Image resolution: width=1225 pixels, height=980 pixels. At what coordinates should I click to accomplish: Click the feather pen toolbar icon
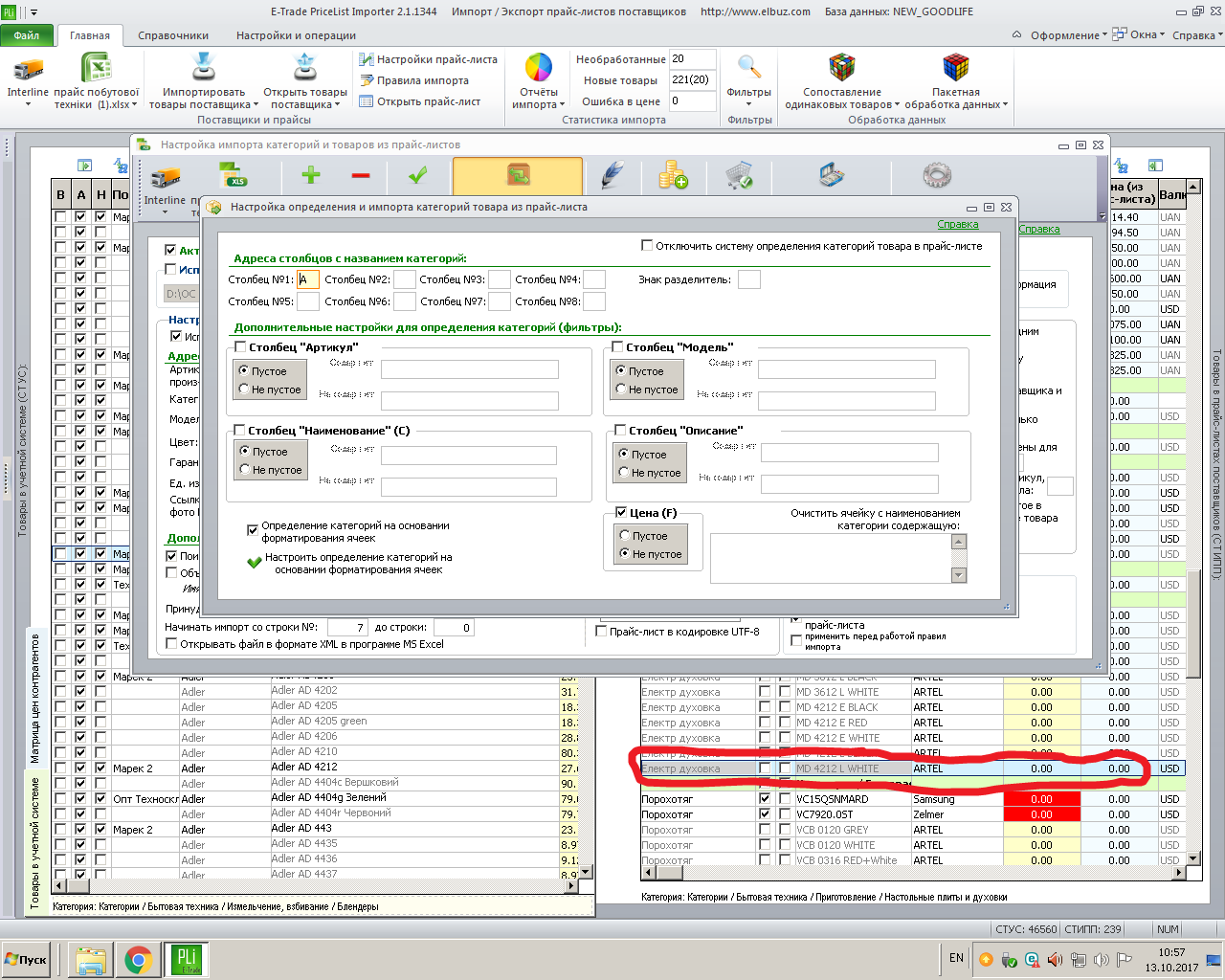[x=612, y=175]
